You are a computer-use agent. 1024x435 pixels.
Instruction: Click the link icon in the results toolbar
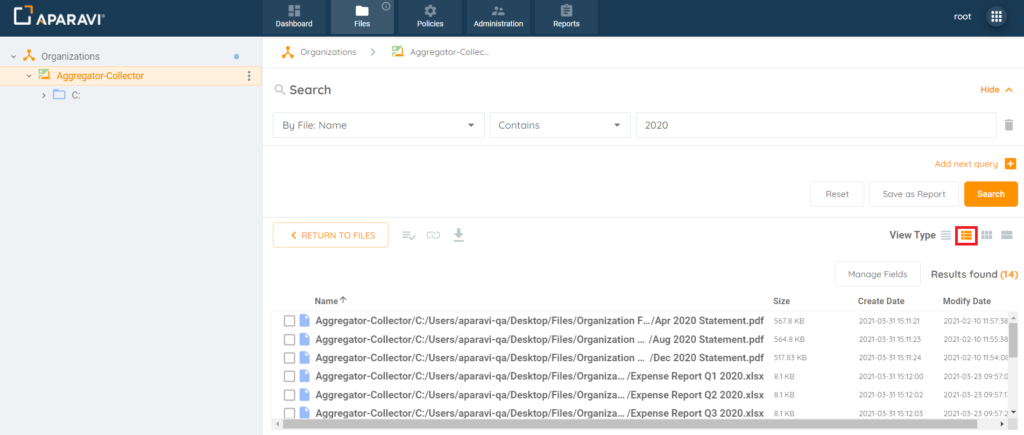pyautogui.click(x=433, y=235)
